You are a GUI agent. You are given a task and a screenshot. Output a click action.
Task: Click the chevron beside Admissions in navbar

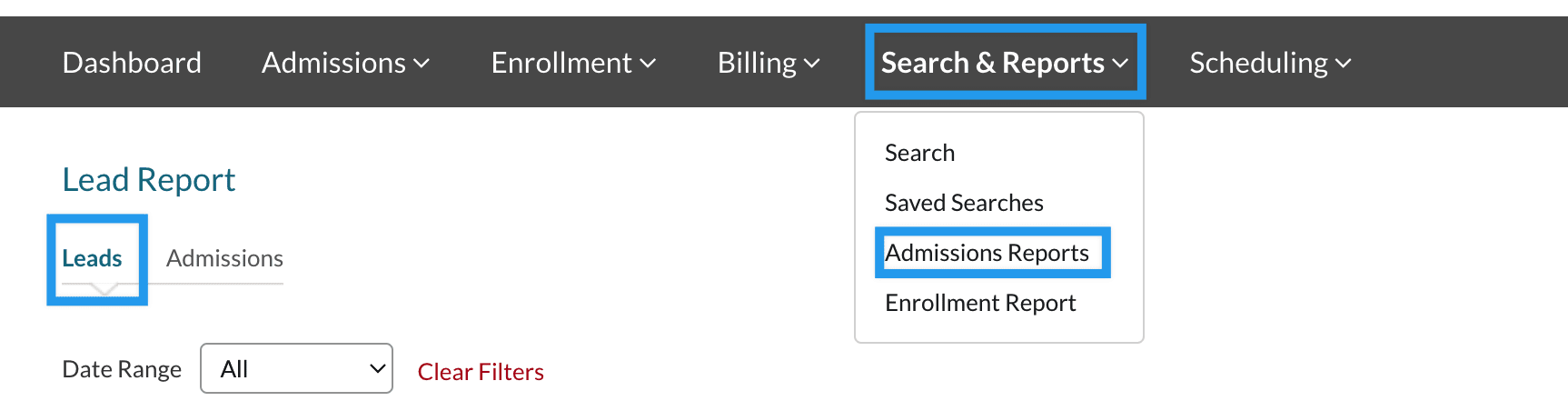click(422, 64)
